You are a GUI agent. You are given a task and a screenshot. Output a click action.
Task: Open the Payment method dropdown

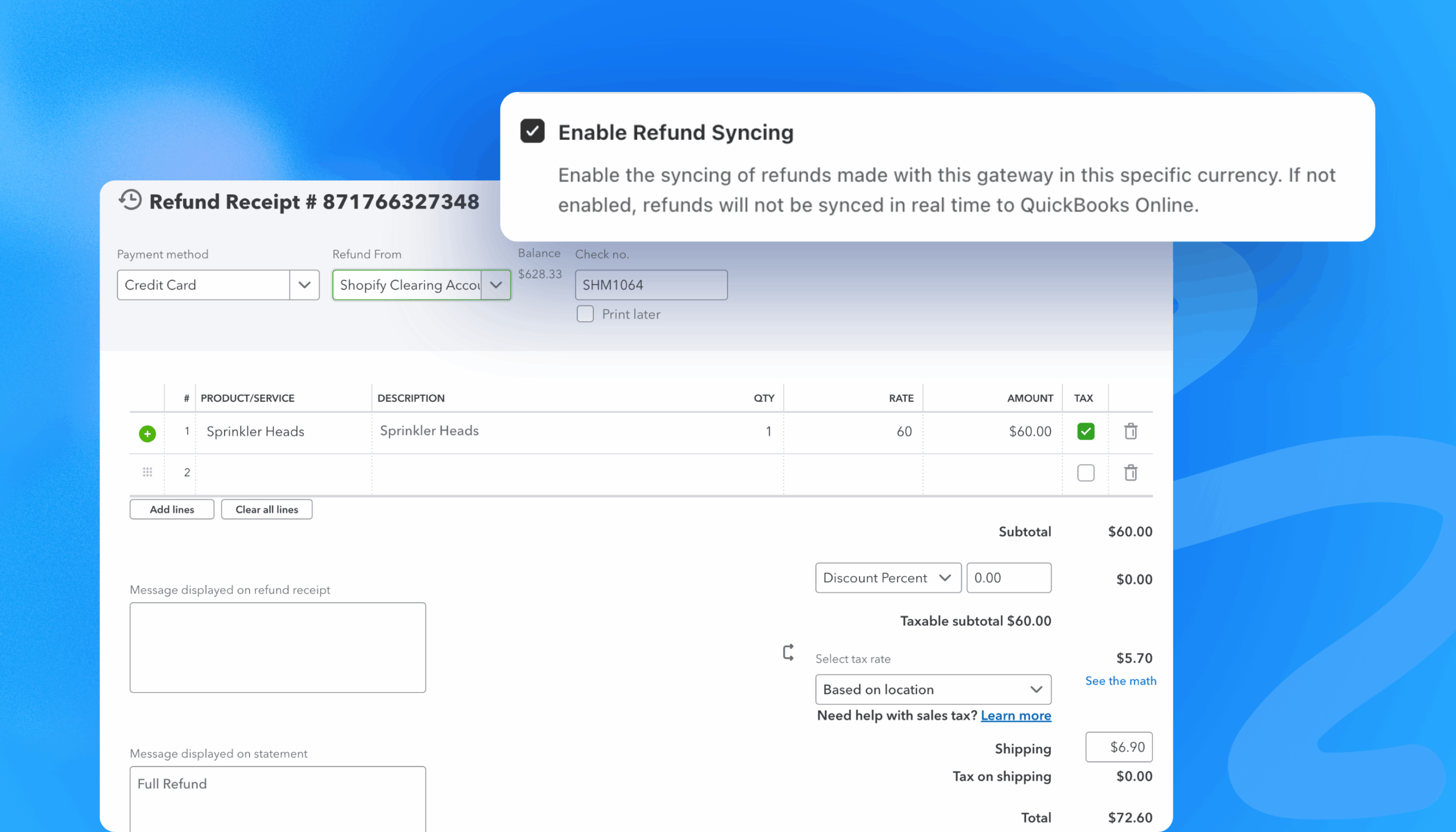(x=304, y=284)
